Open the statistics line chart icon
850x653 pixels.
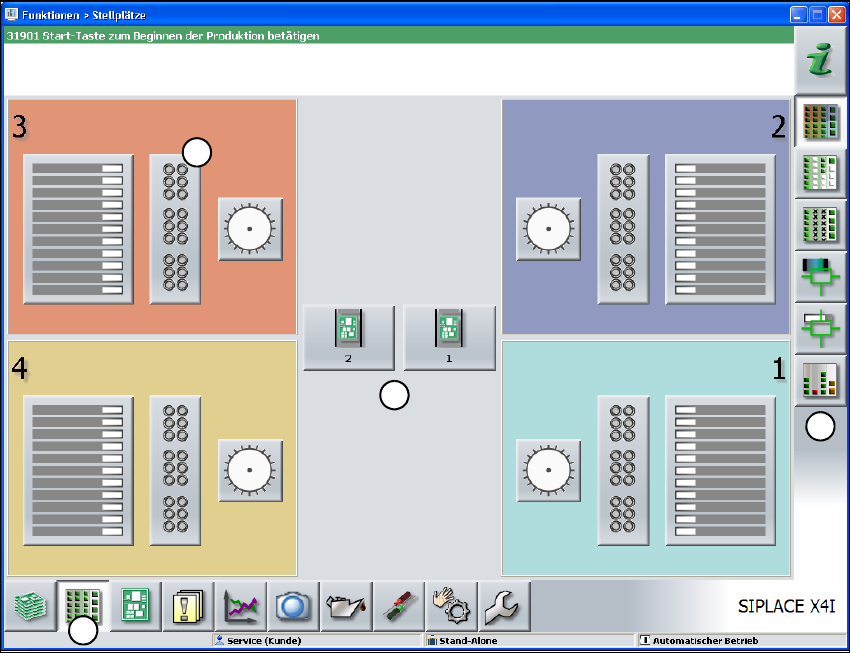[241, 606]
